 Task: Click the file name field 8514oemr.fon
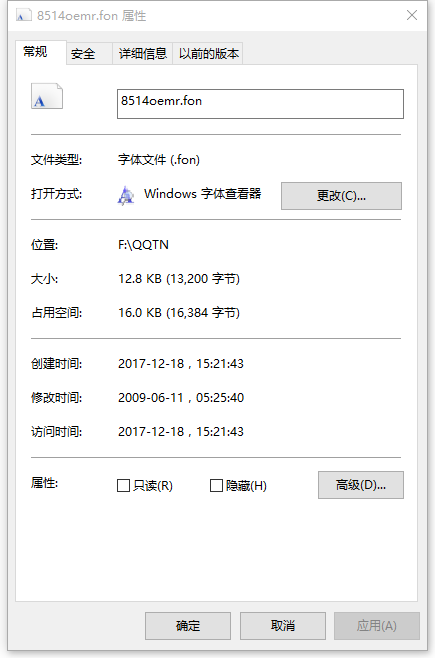point(260,104)
